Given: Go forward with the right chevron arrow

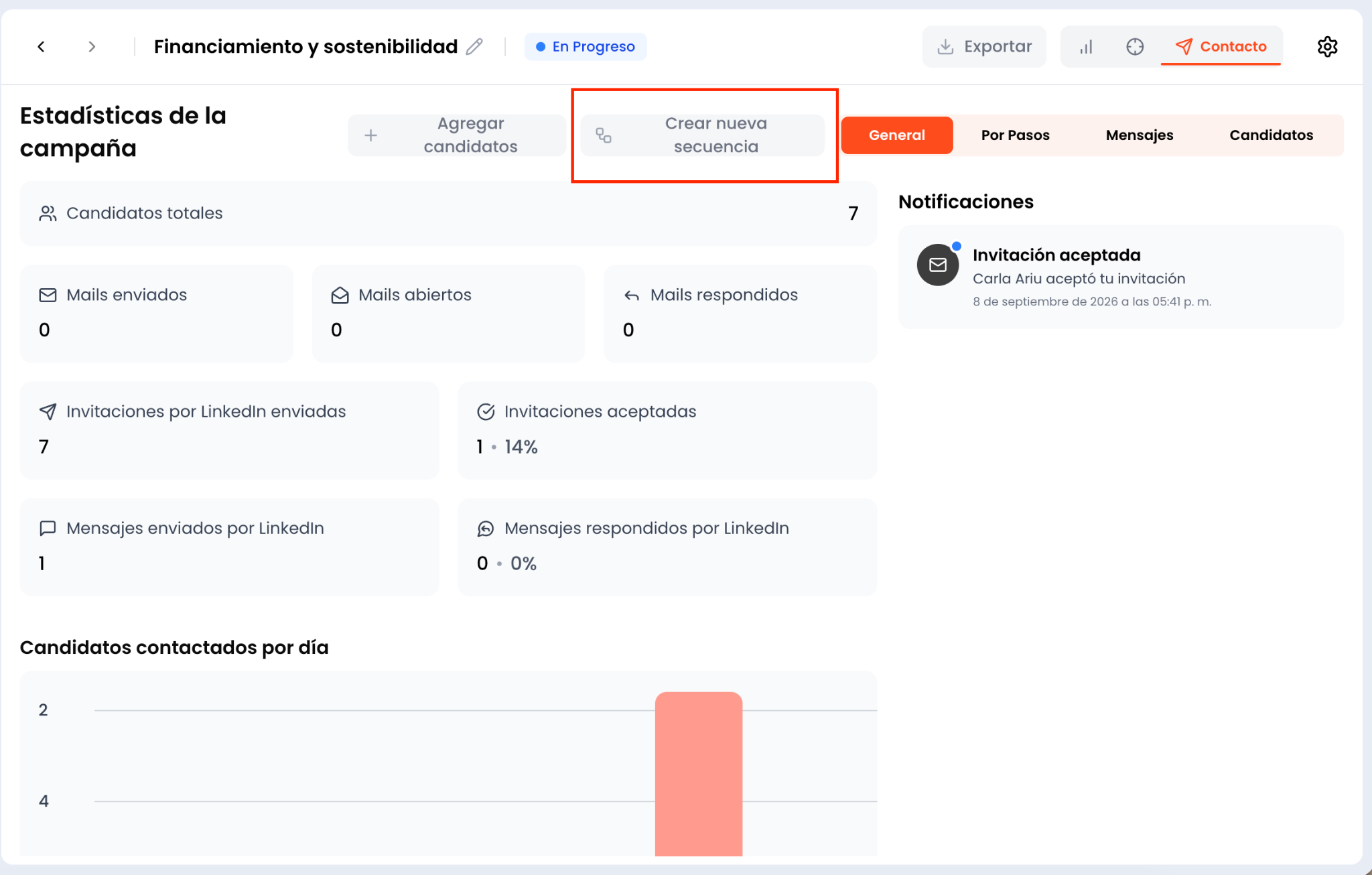Looking at the screenshot, I should click(92, 46).
